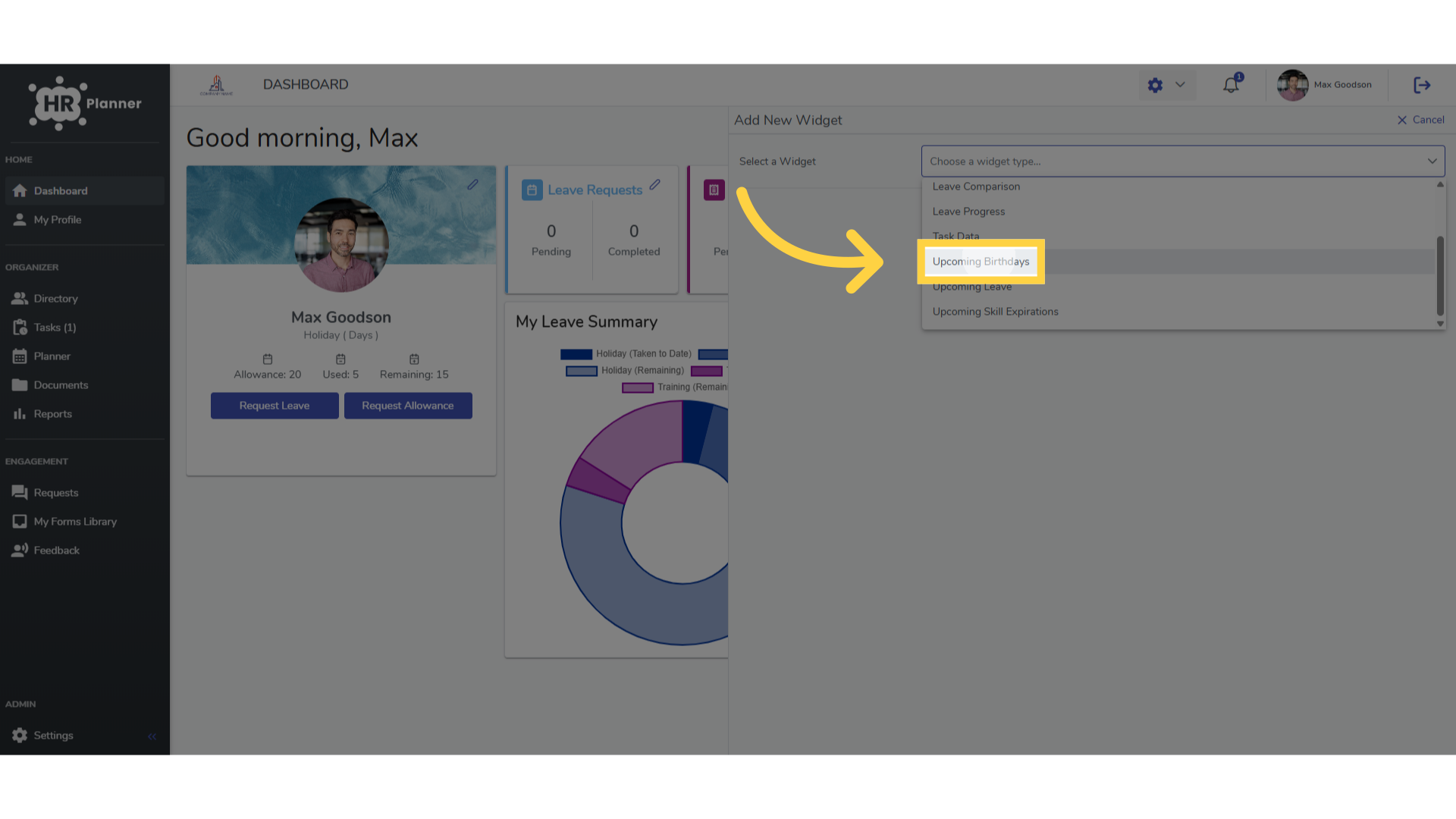The height and width of the screenshot is (819, 1456).
Task: Toggle Holiday (Remaining) legend swatch
Action: [582, 371]
